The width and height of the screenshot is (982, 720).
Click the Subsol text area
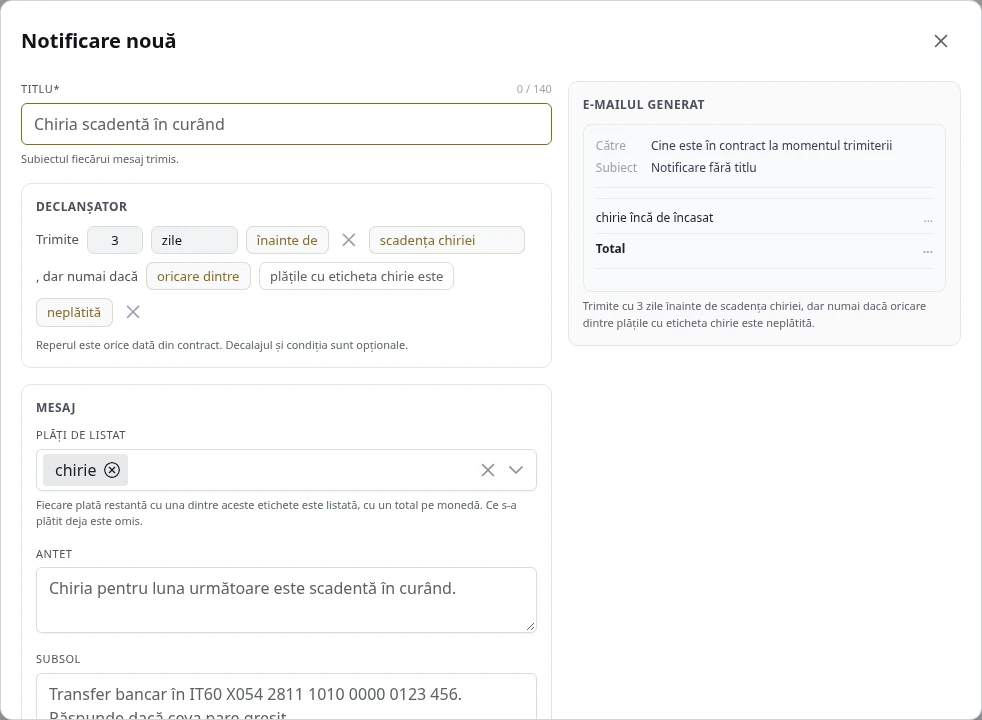pyautogui.click(x=286, y=696)
